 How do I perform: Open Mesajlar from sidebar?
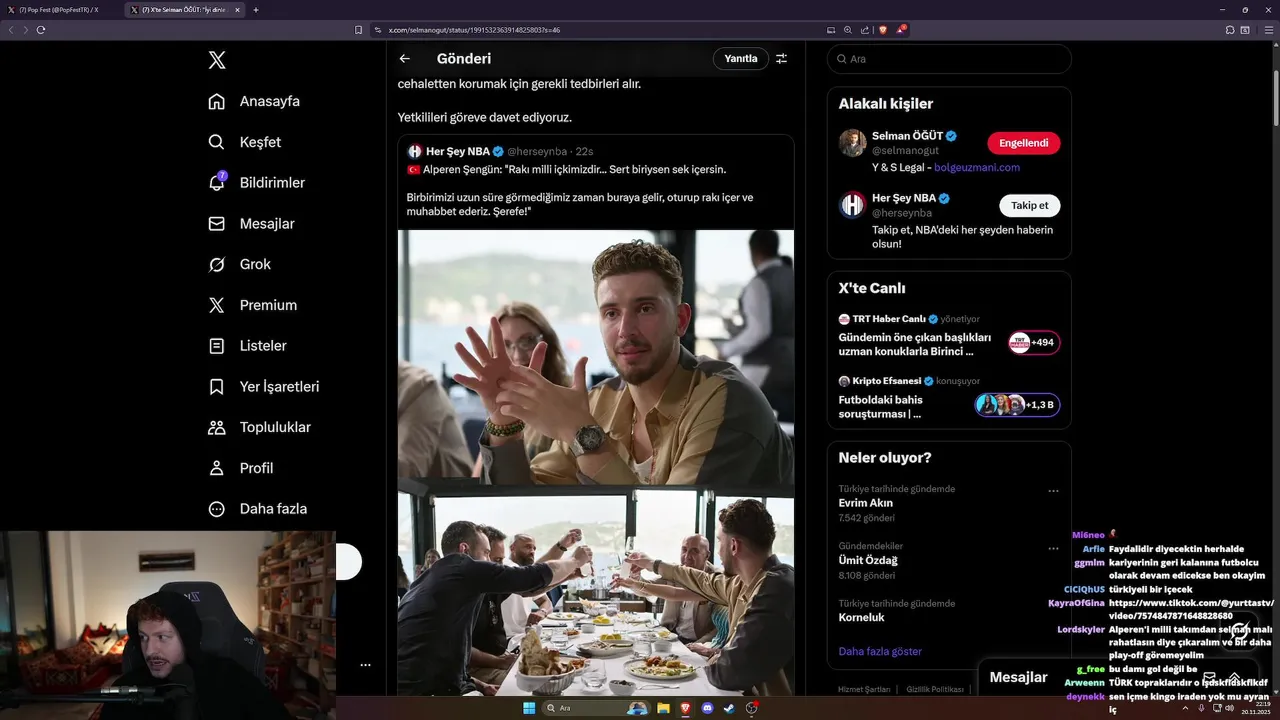[x=251, y=224]
